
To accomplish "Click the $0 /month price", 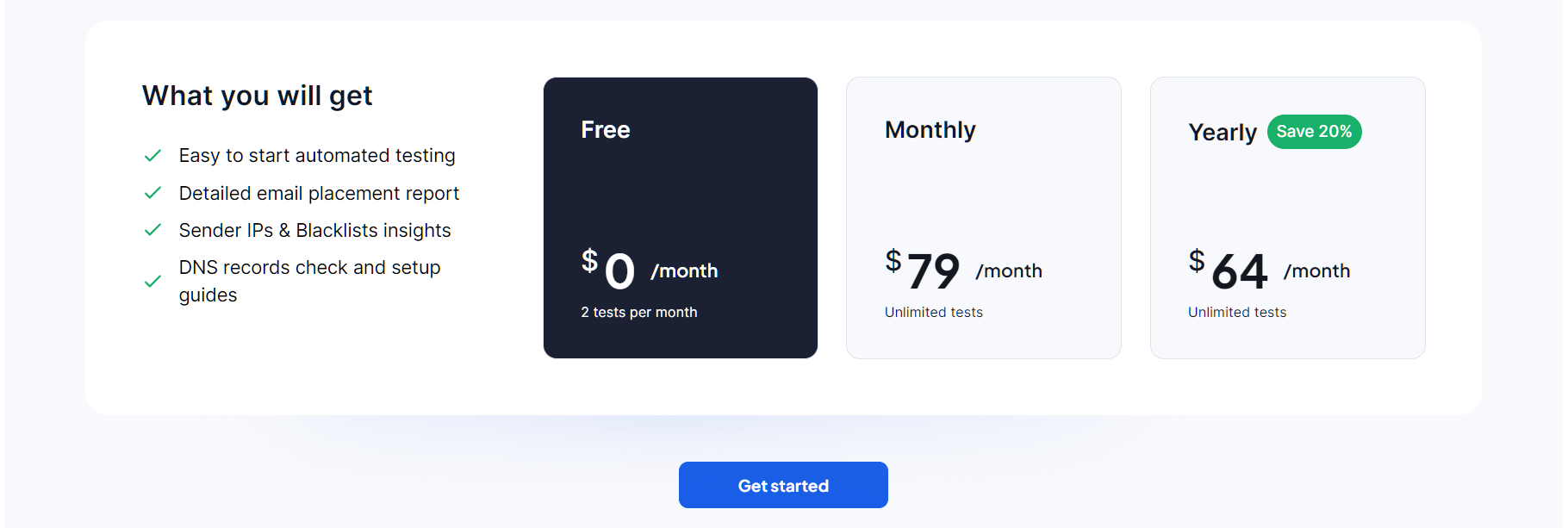I will pos(649,270).
